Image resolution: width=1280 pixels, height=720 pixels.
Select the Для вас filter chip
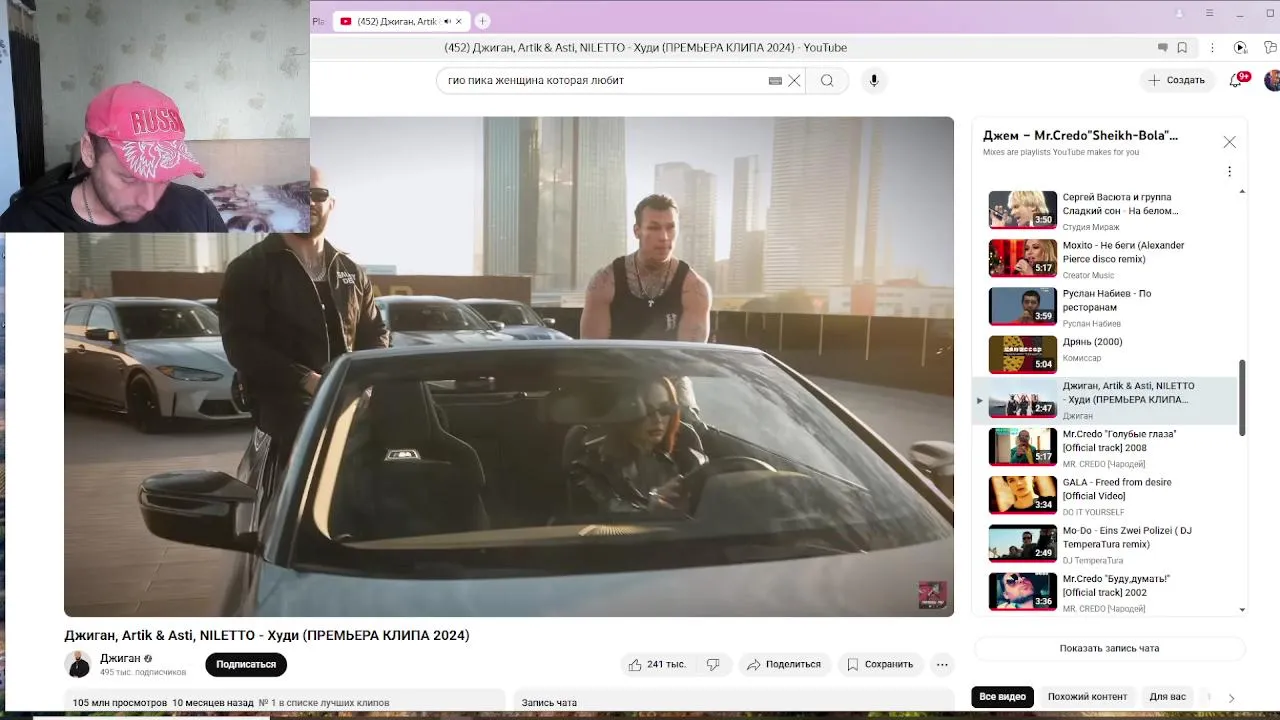pyautogui.click(x=1167, y=696)
